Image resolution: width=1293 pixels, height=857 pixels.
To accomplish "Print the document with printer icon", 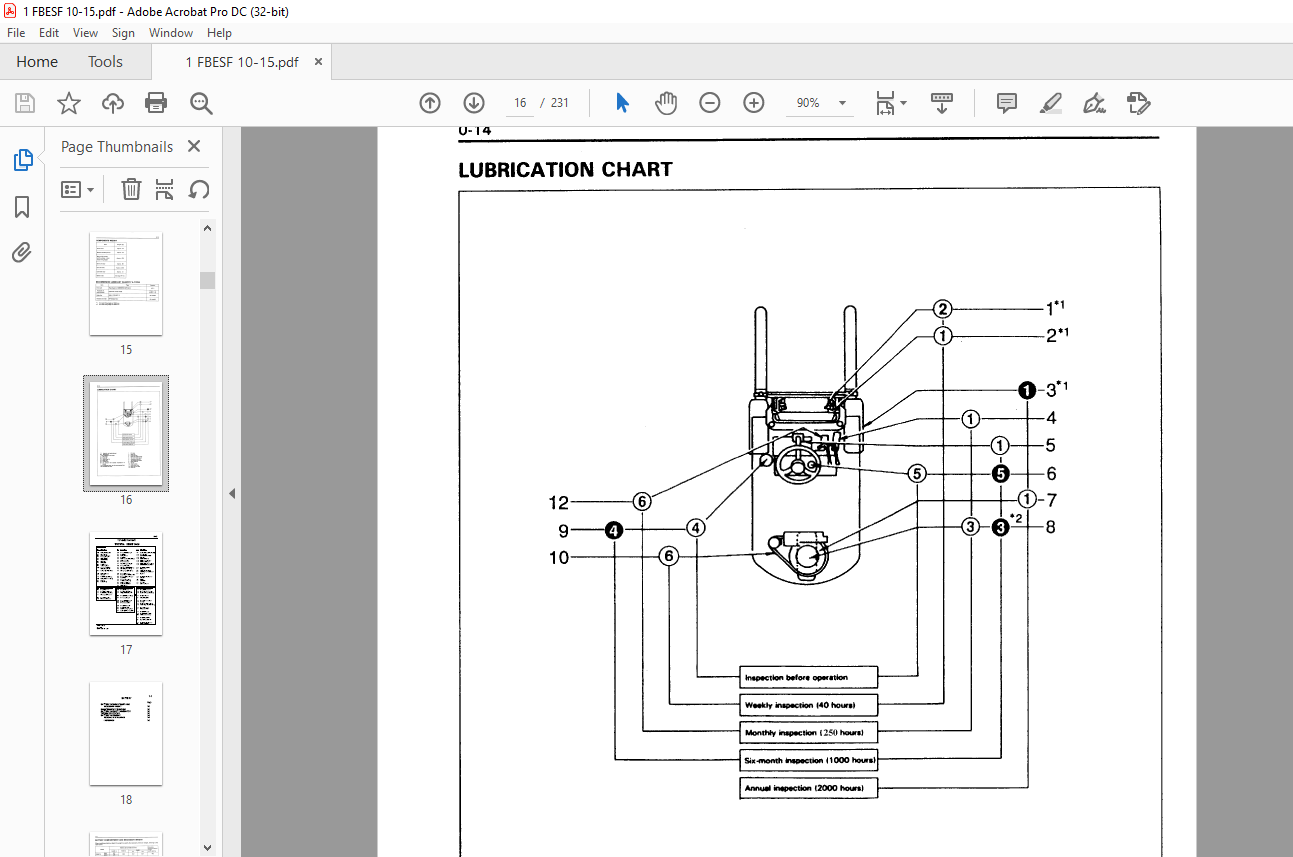I will tap(156, 103).
